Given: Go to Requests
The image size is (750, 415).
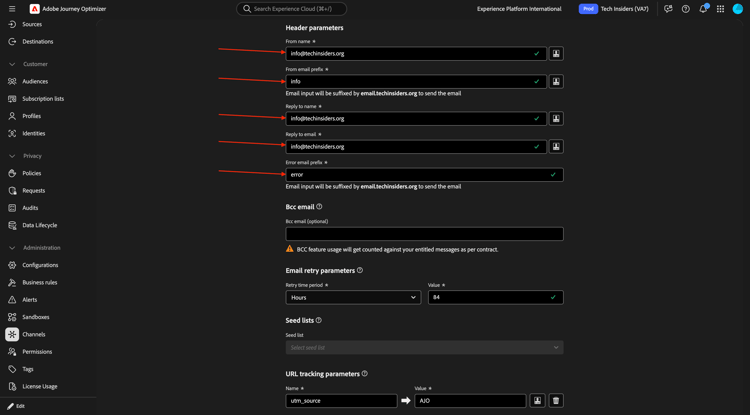Looking at the screenshot, I should pyautogui.click(x=33, y=190).
